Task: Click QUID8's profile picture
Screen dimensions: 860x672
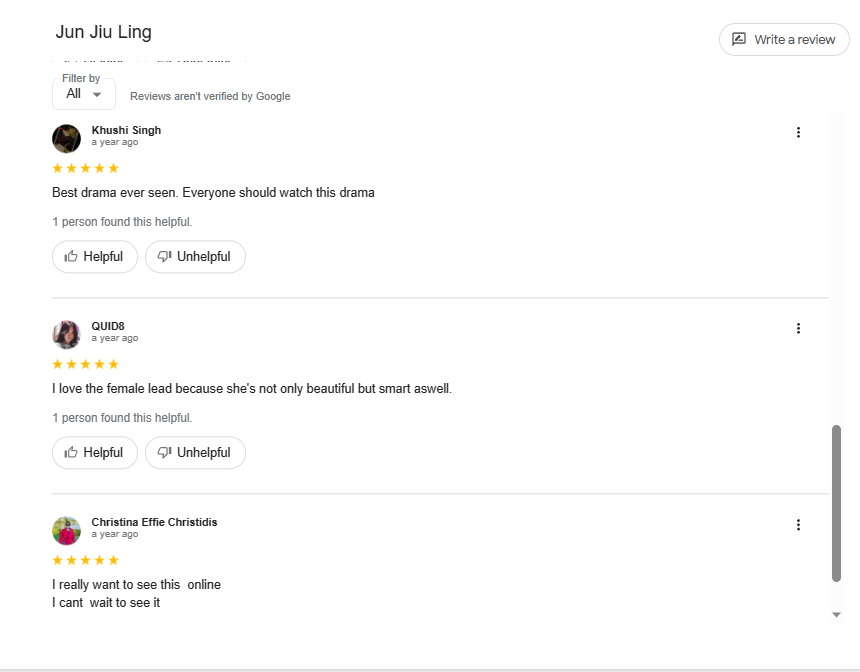Action: (67, 334)
